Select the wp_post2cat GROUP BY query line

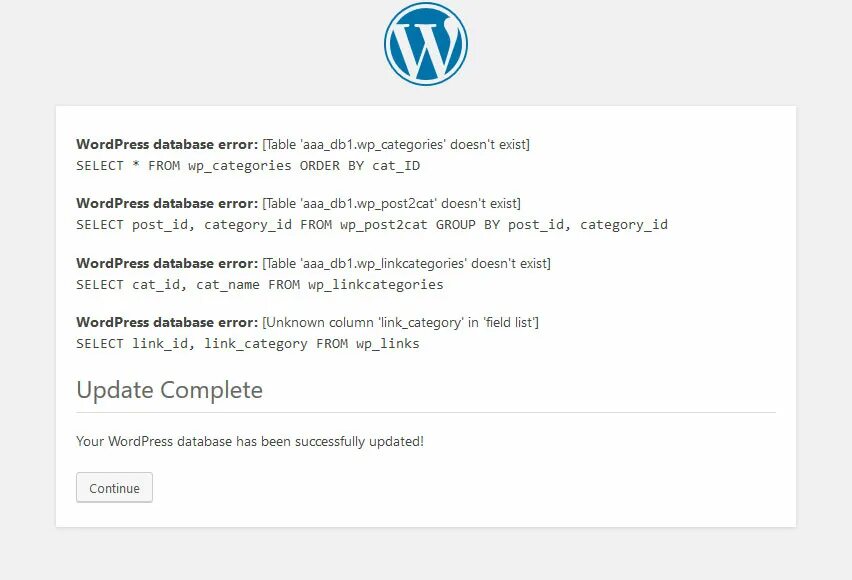(x=372, y=225)
